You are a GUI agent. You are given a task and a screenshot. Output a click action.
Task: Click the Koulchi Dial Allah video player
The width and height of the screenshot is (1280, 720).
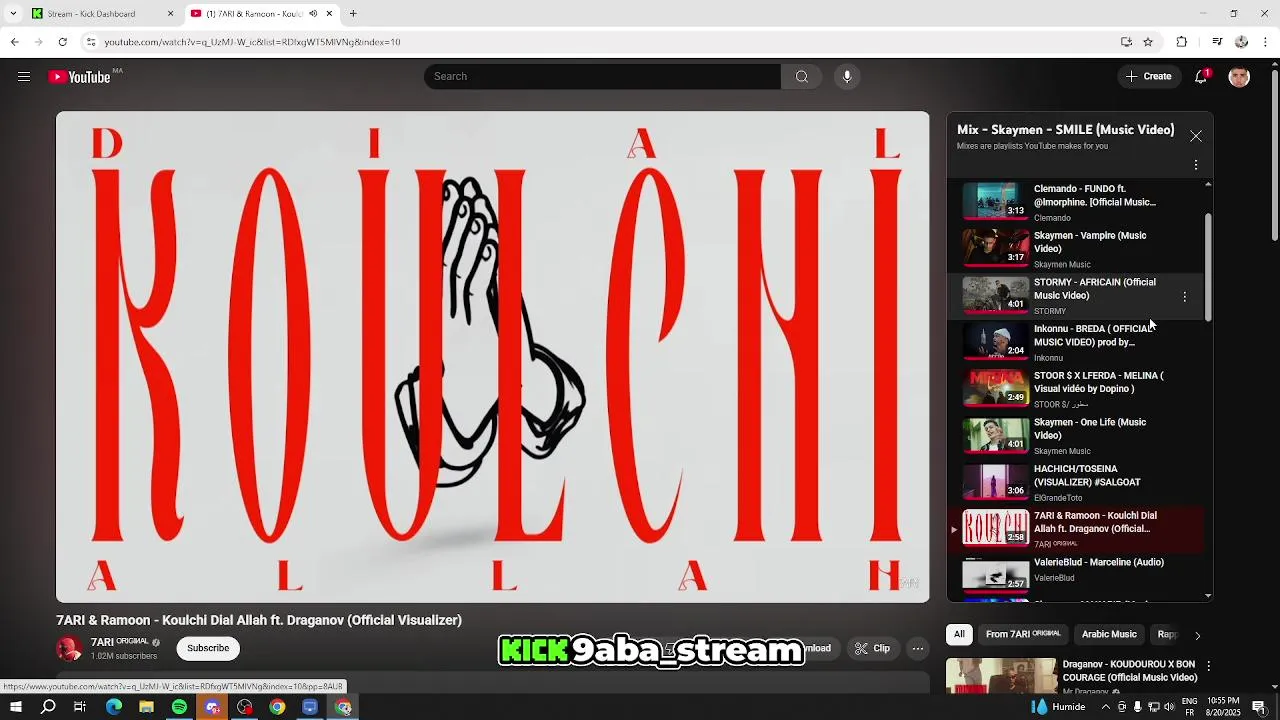coord(492,357)
